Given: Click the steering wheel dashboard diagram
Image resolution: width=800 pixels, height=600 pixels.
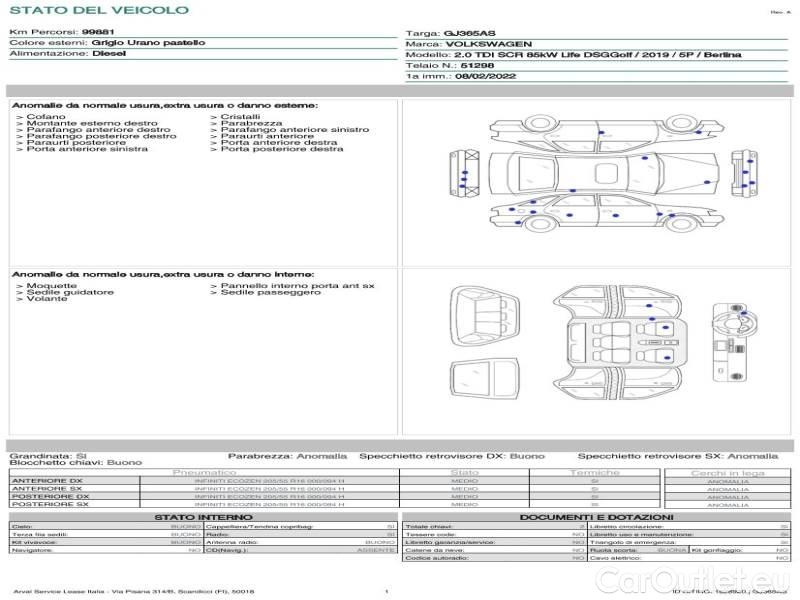Looking at the screenshot, I should (x=735, y=342).
